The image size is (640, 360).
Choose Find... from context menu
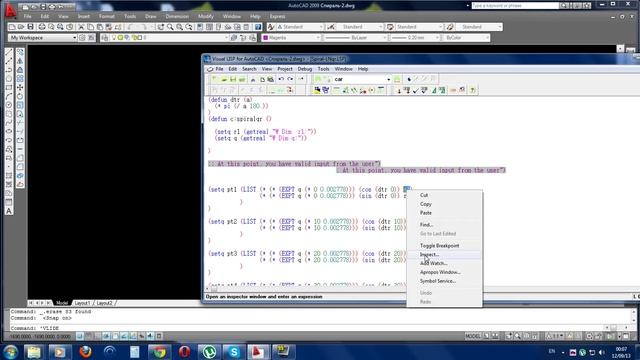click(x=426, y=225)
